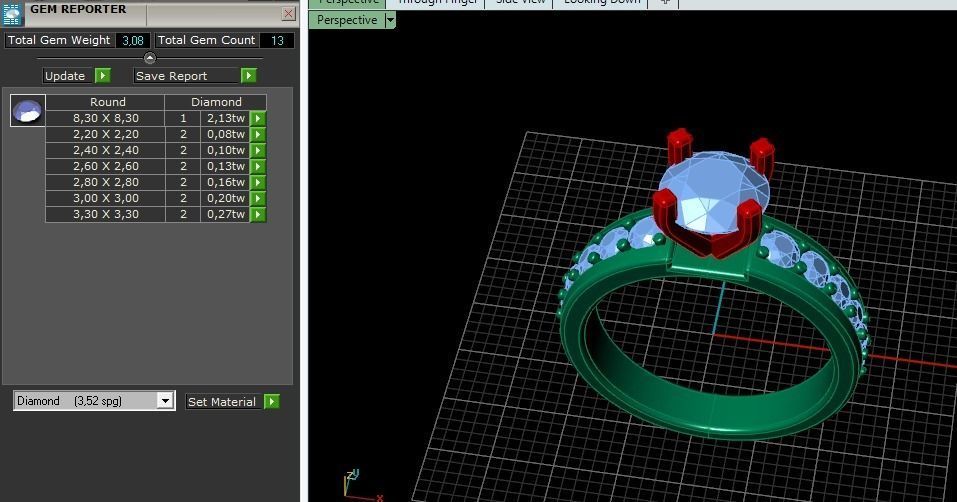Click the Round column header
Viewport: 957px width, 502px height.
pyautogui.click(x=106, y=102)
